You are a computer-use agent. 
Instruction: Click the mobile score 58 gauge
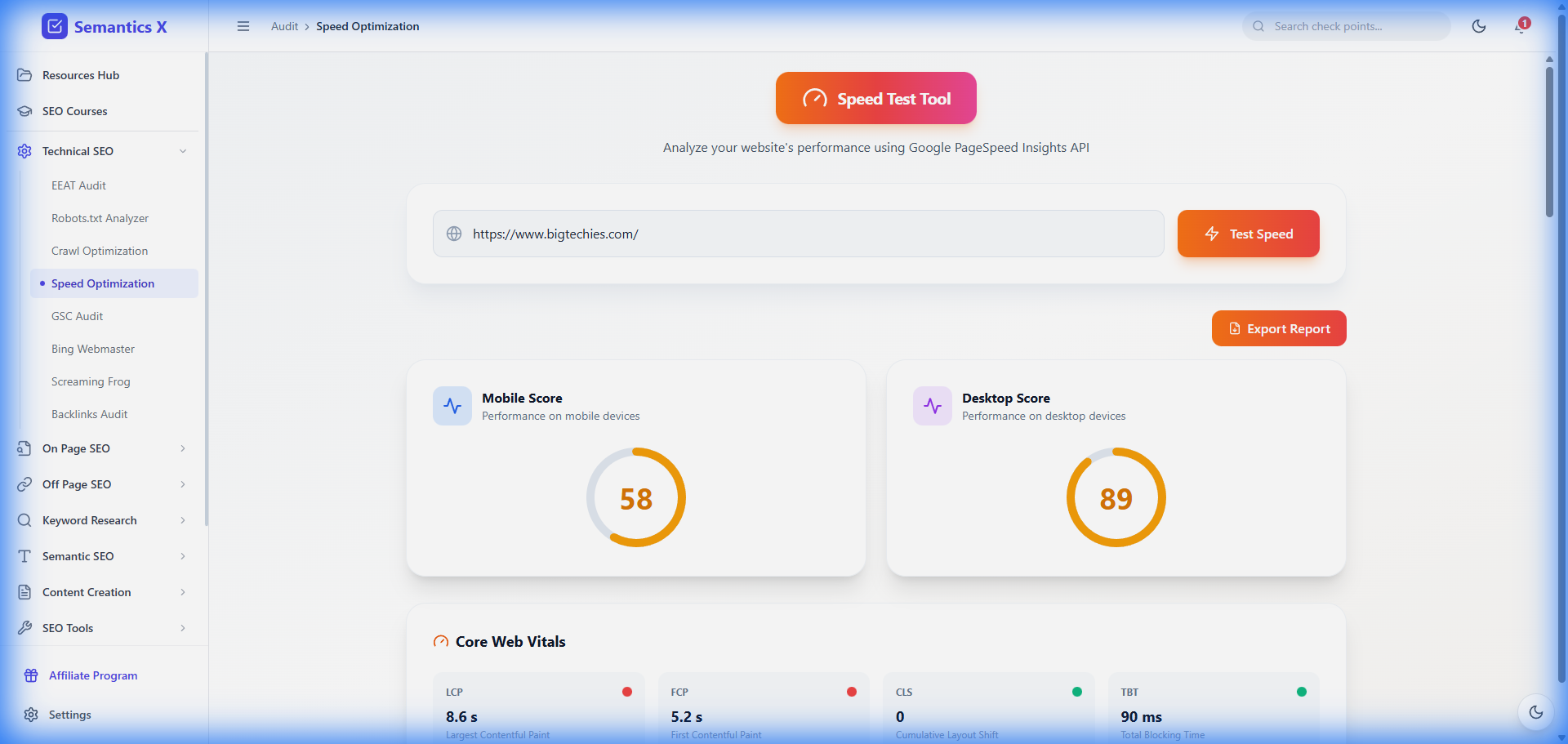click(x=636, y=497)
